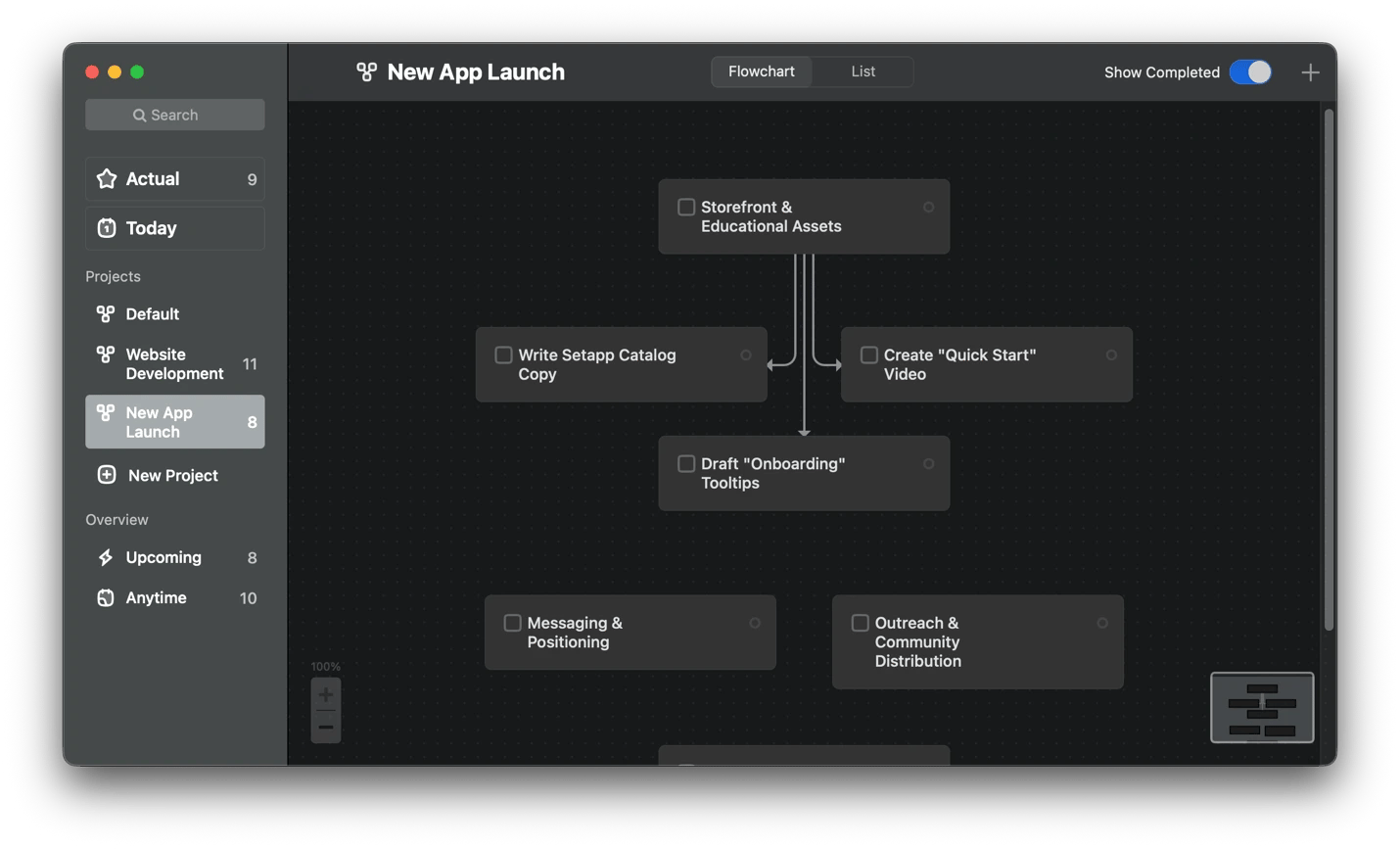Check off Draft "Onboarding" Tooltips task
This screenshot has height=849, width=1400.
[x=686, y=464]
